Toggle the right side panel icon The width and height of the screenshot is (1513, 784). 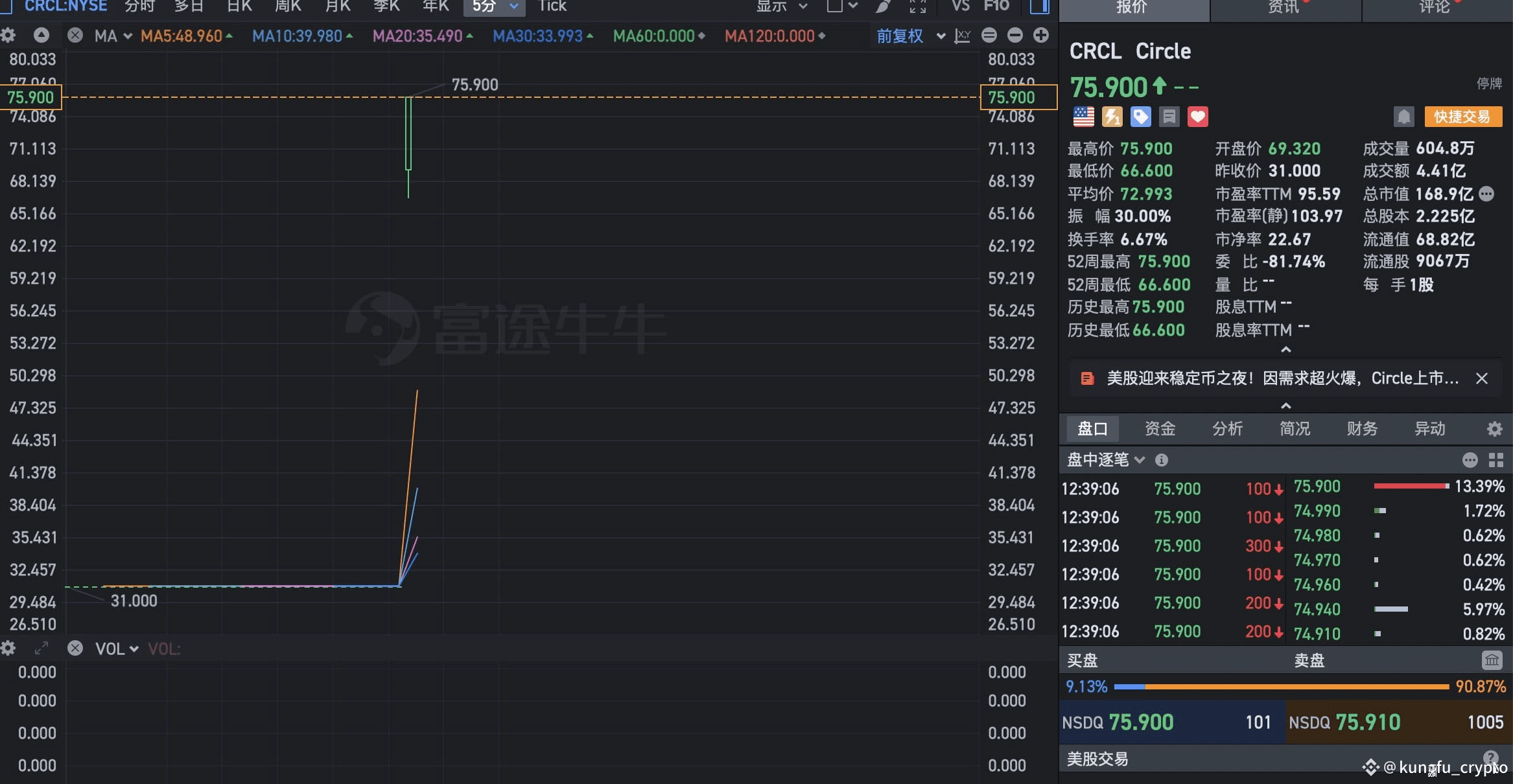point(1040,6)
